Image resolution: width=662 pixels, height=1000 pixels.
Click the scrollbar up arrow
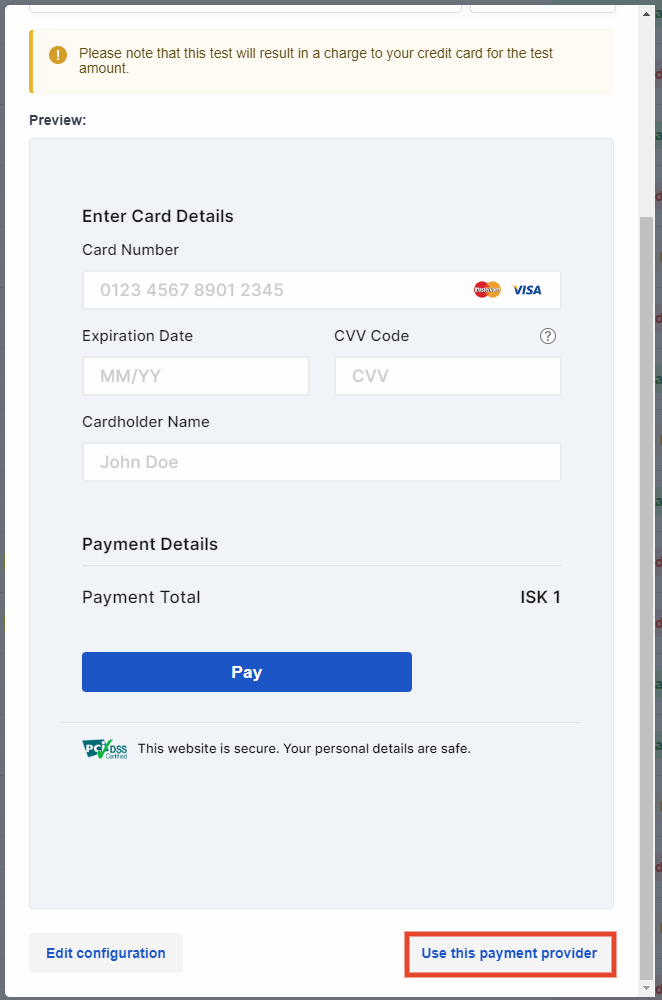[x=646, y=13]
